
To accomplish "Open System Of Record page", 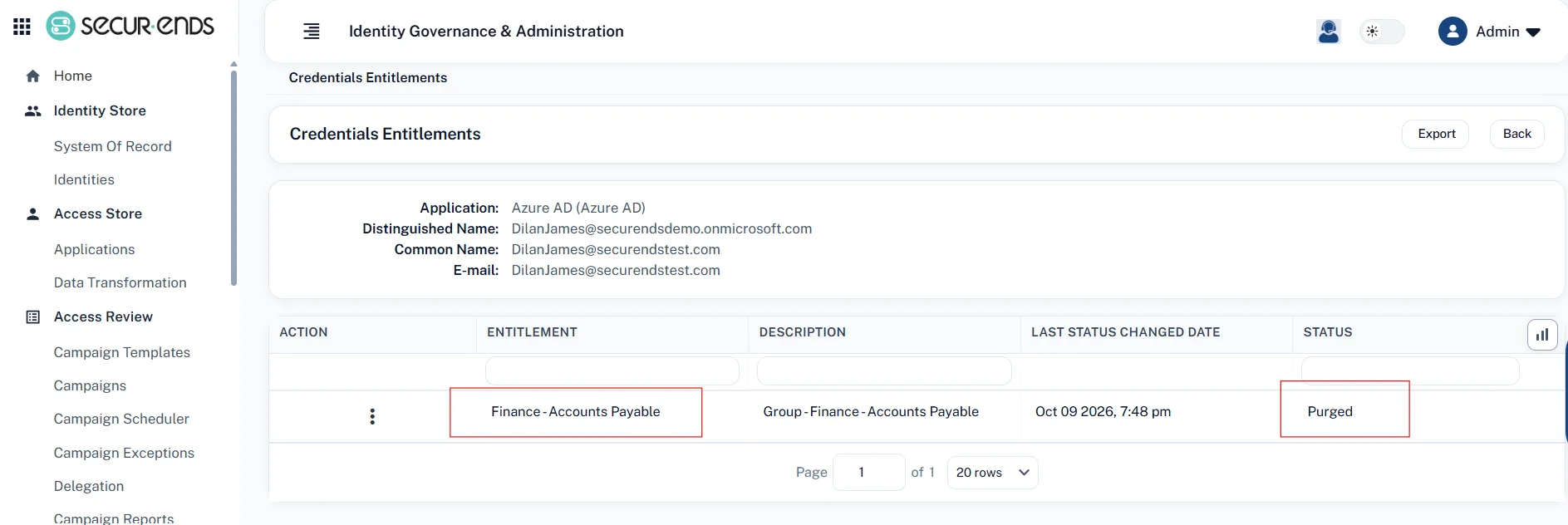I will click(x=113, y=146).
